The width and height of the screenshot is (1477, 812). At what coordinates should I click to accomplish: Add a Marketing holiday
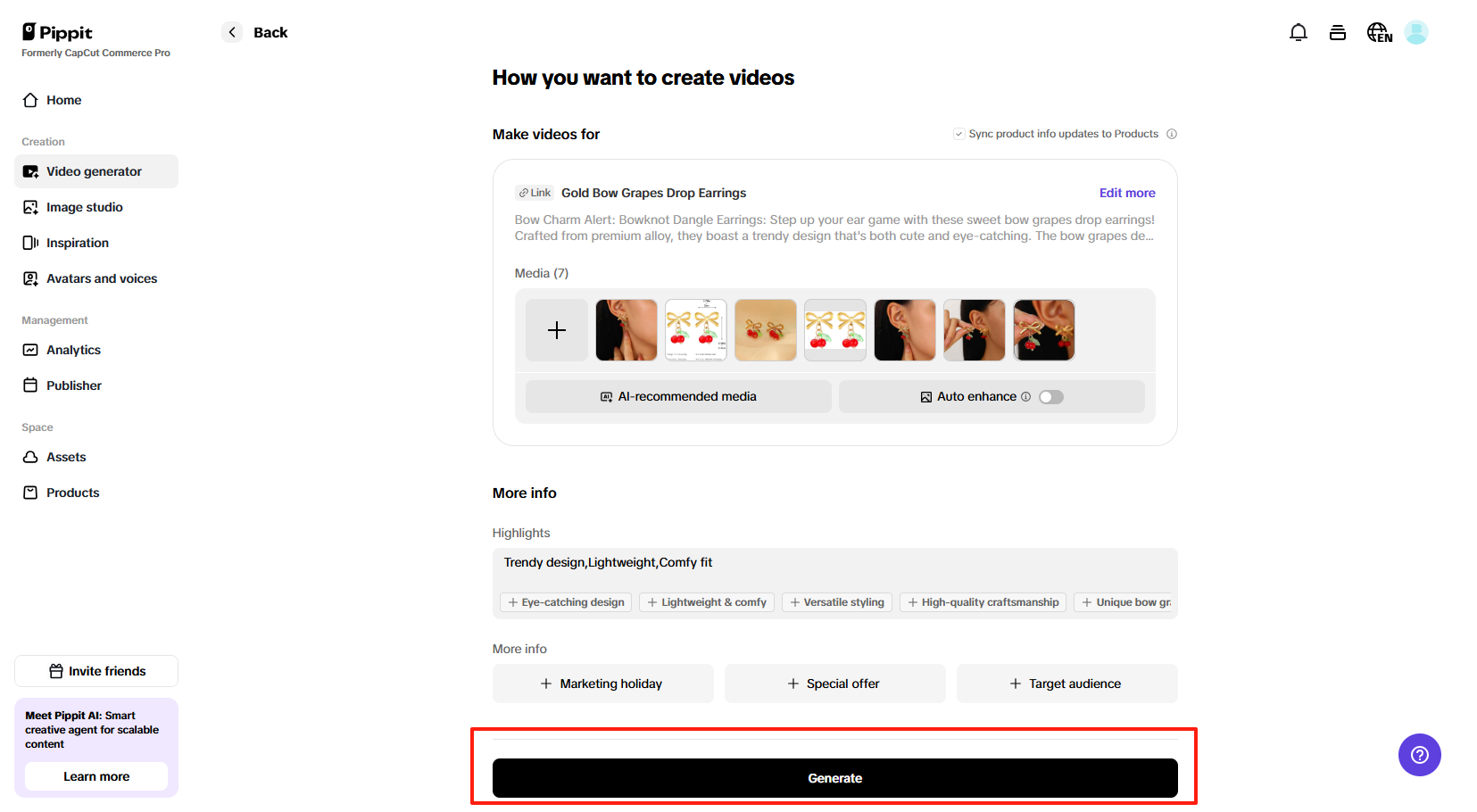pos(602,684)
